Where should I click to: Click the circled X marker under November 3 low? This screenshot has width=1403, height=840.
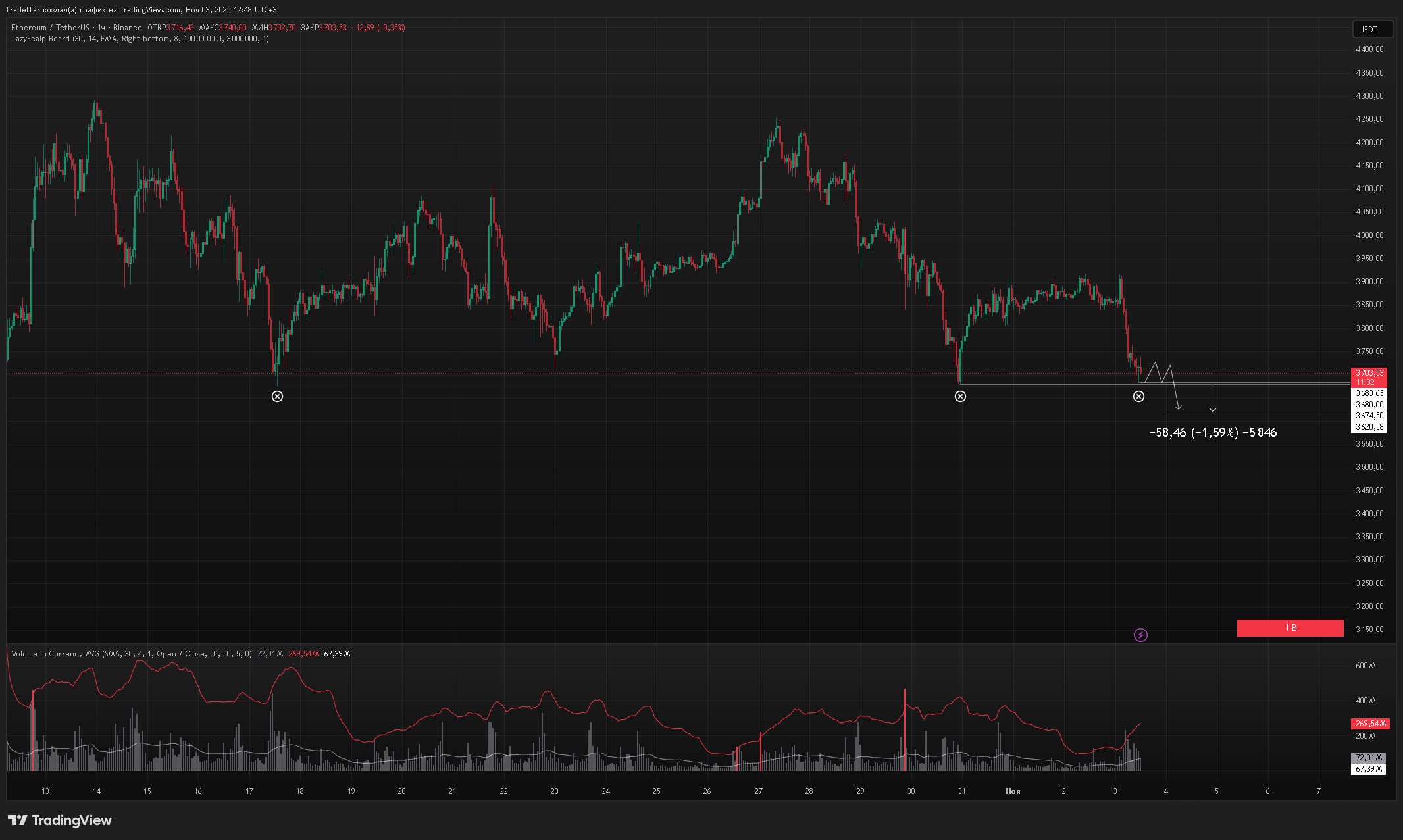point(1138,396)
